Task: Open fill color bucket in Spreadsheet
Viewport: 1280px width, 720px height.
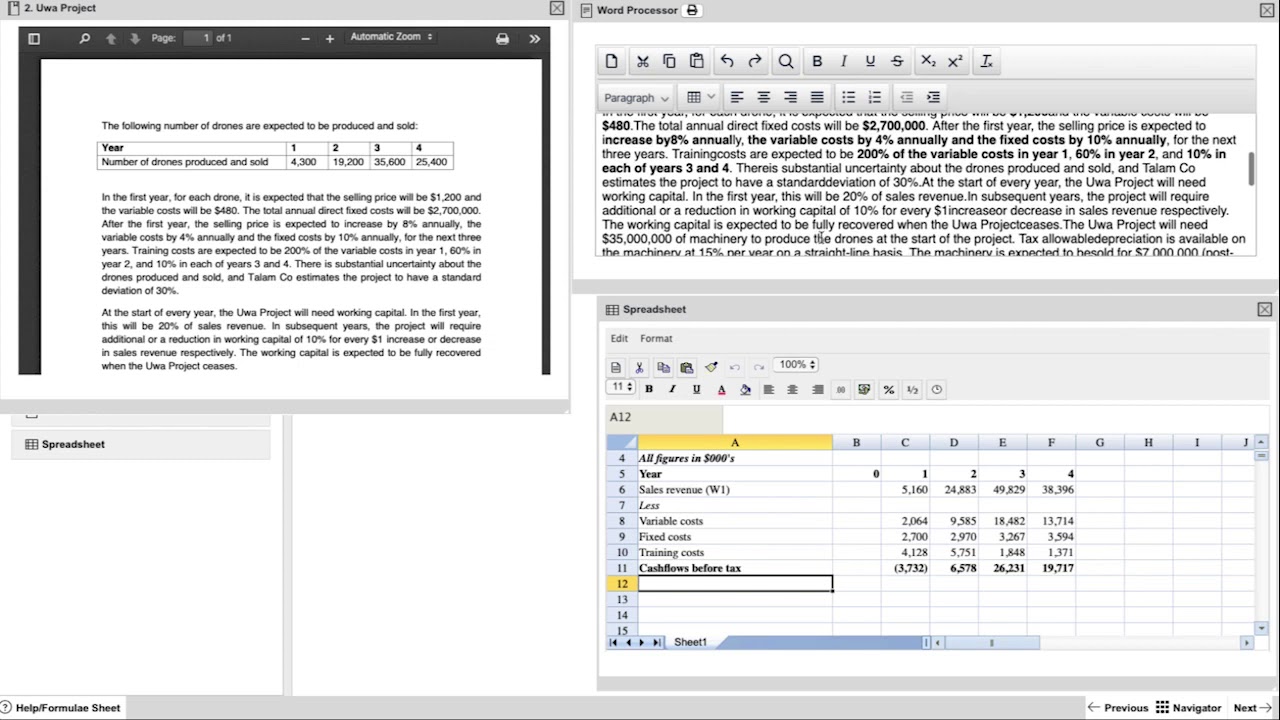Action: pyautogui.click(x=745, y=389)
